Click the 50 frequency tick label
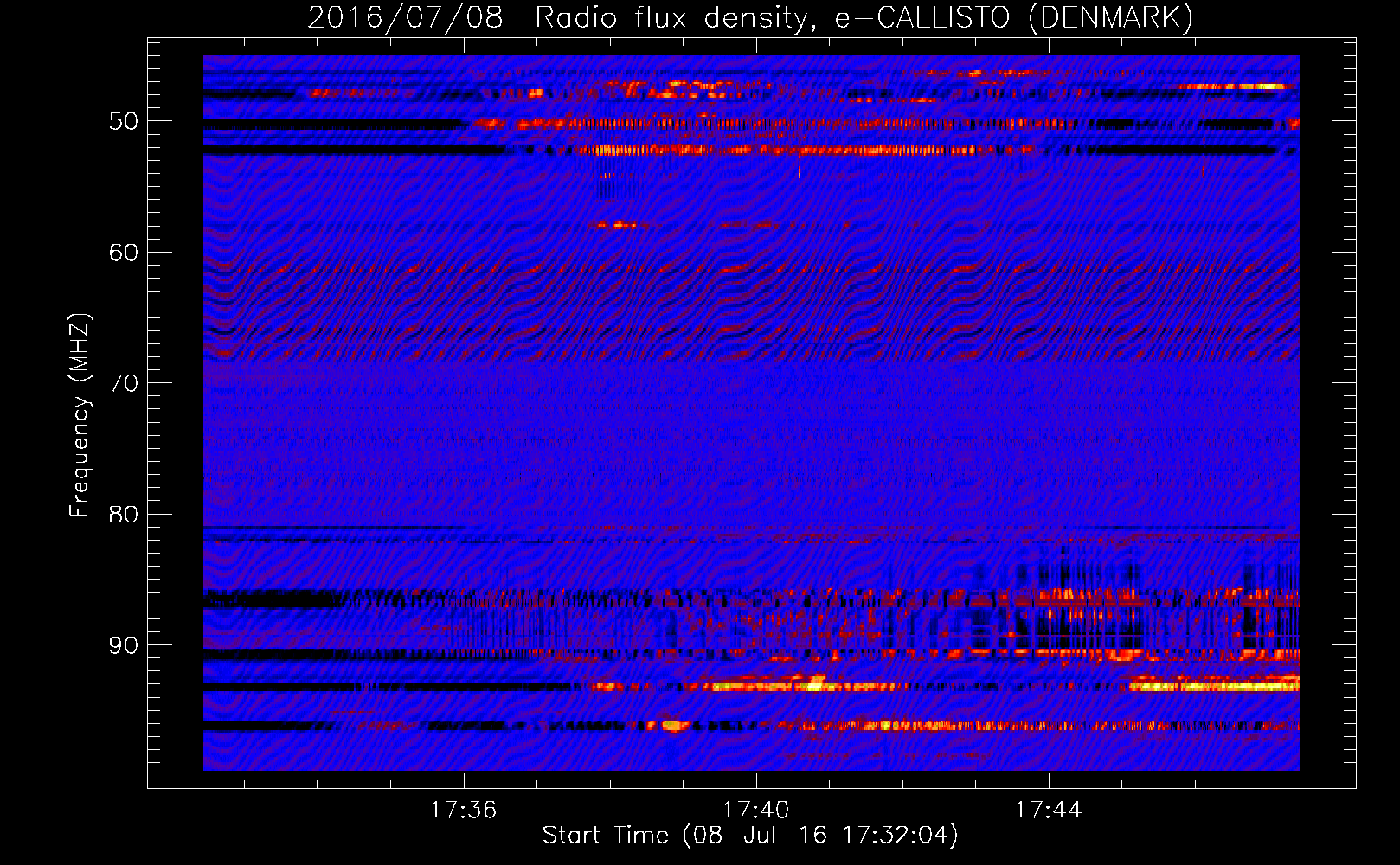This screenshot has height=865, width=1400. pyautogui.click(x=124, y=121)
